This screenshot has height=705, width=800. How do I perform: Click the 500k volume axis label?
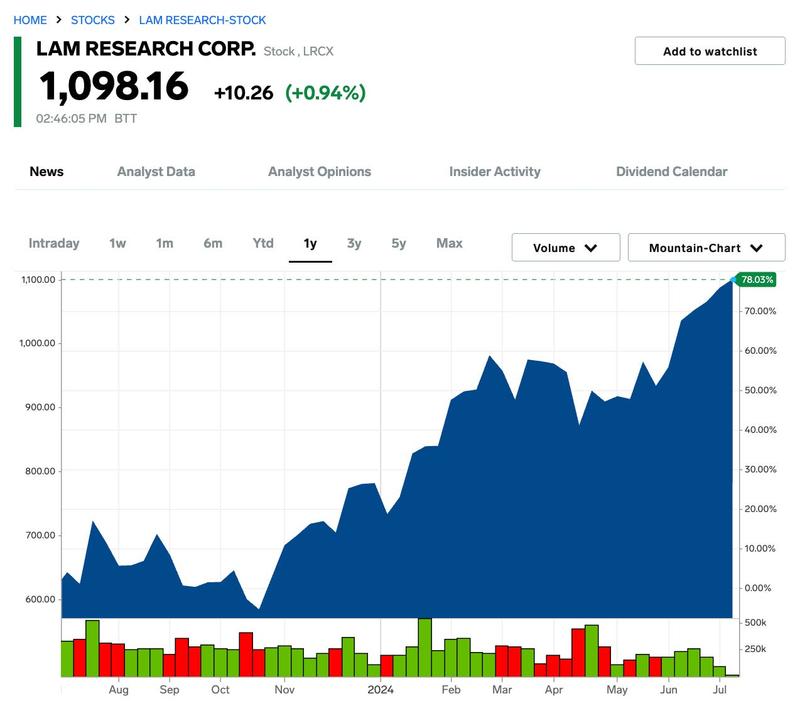pos(756,623)
